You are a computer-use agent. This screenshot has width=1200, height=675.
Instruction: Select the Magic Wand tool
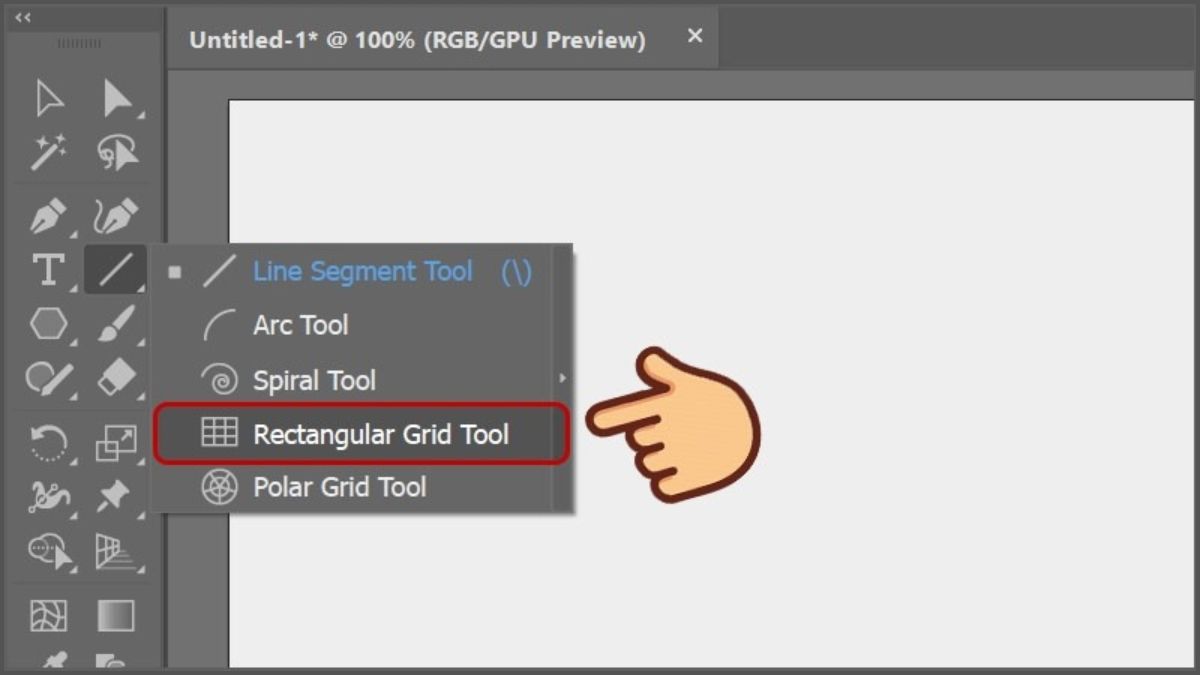point(49,152)
